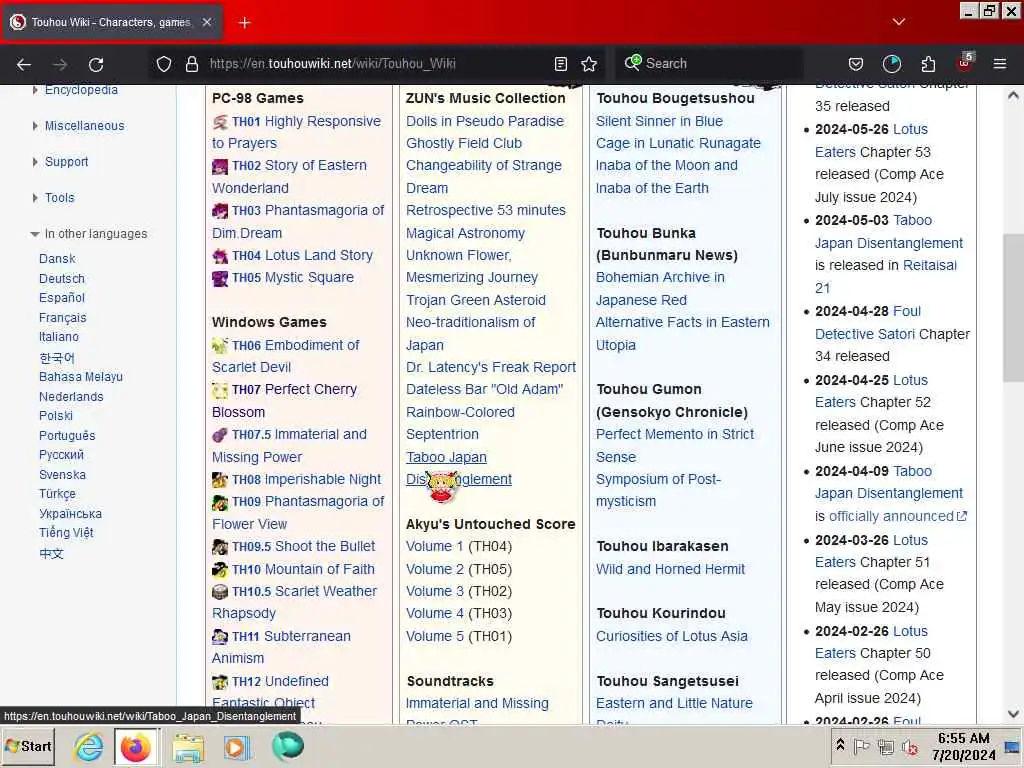Open the tracking protection shield icon
Viewport: 1024px width, 768px height.
click(164, 64)
